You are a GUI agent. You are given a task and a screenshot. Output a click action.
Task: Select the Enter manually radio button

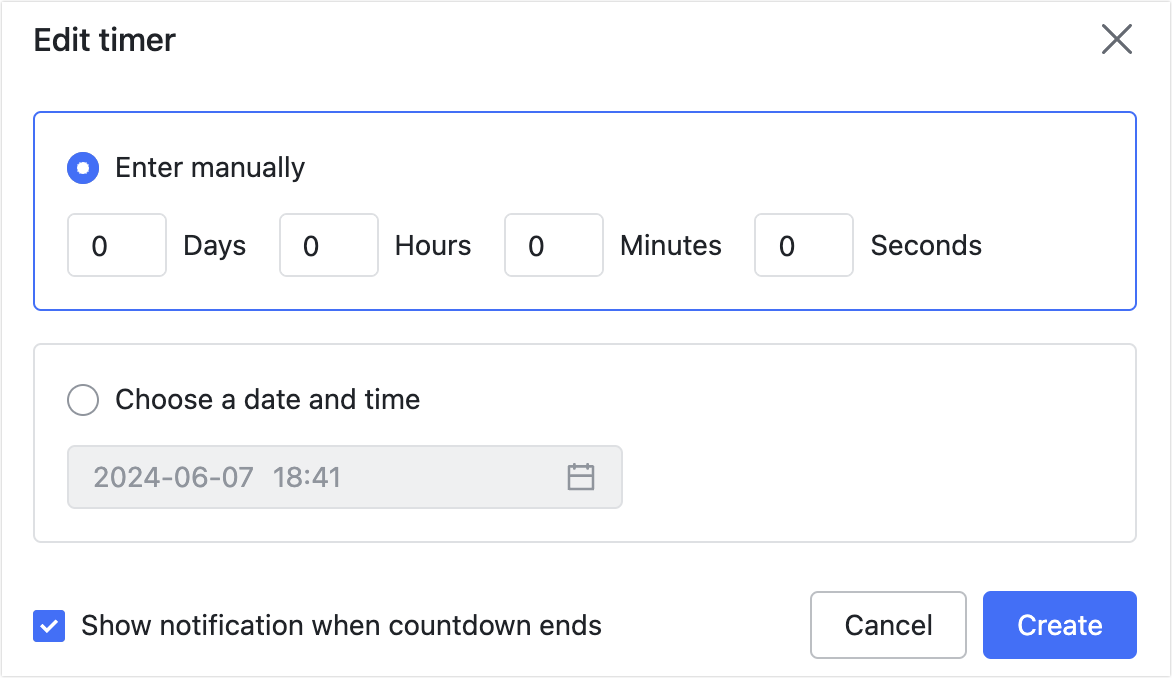(83, 168)
